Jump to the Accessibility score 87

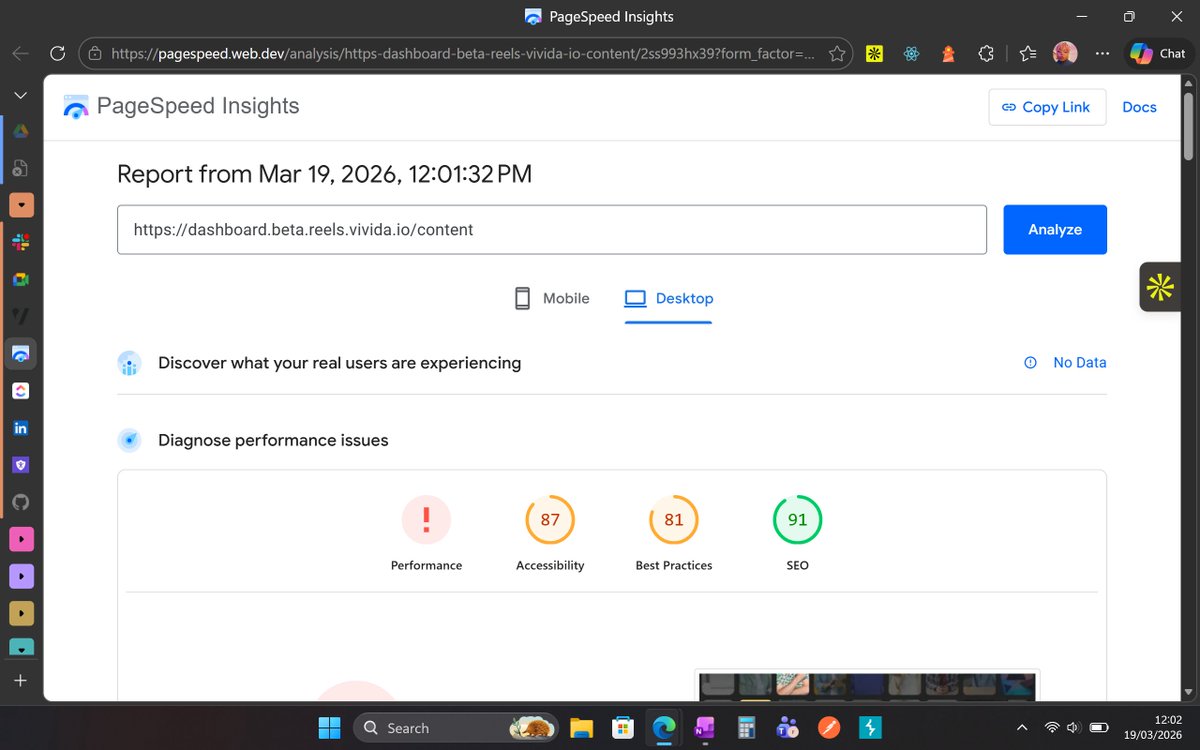coord(550,534)
